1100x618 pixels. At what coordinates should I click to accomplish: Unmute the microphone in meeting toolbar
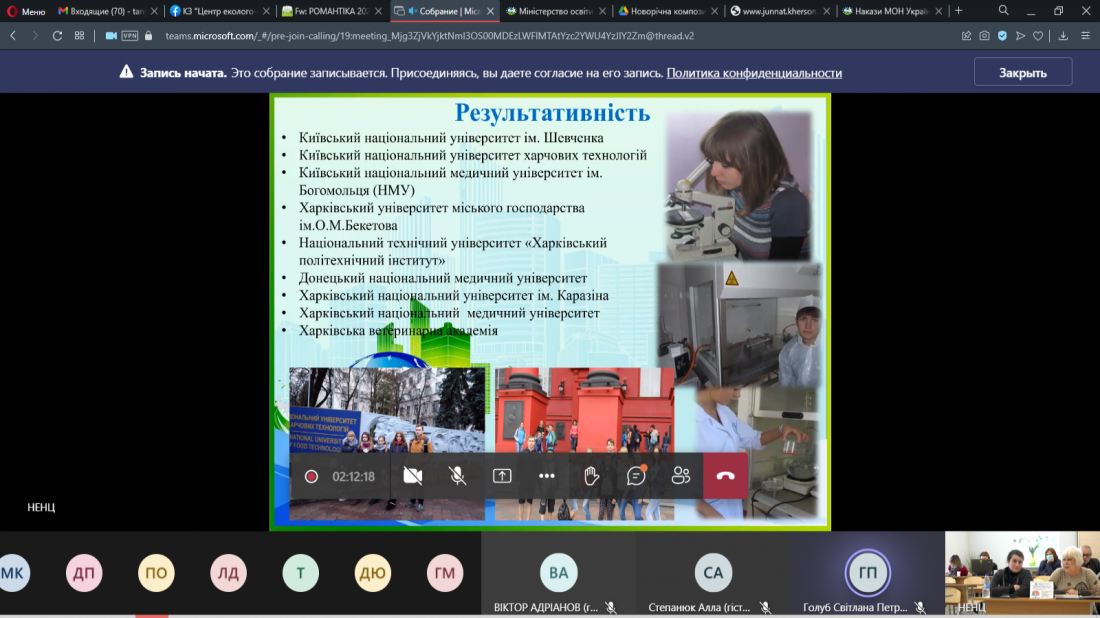[457, 476]
